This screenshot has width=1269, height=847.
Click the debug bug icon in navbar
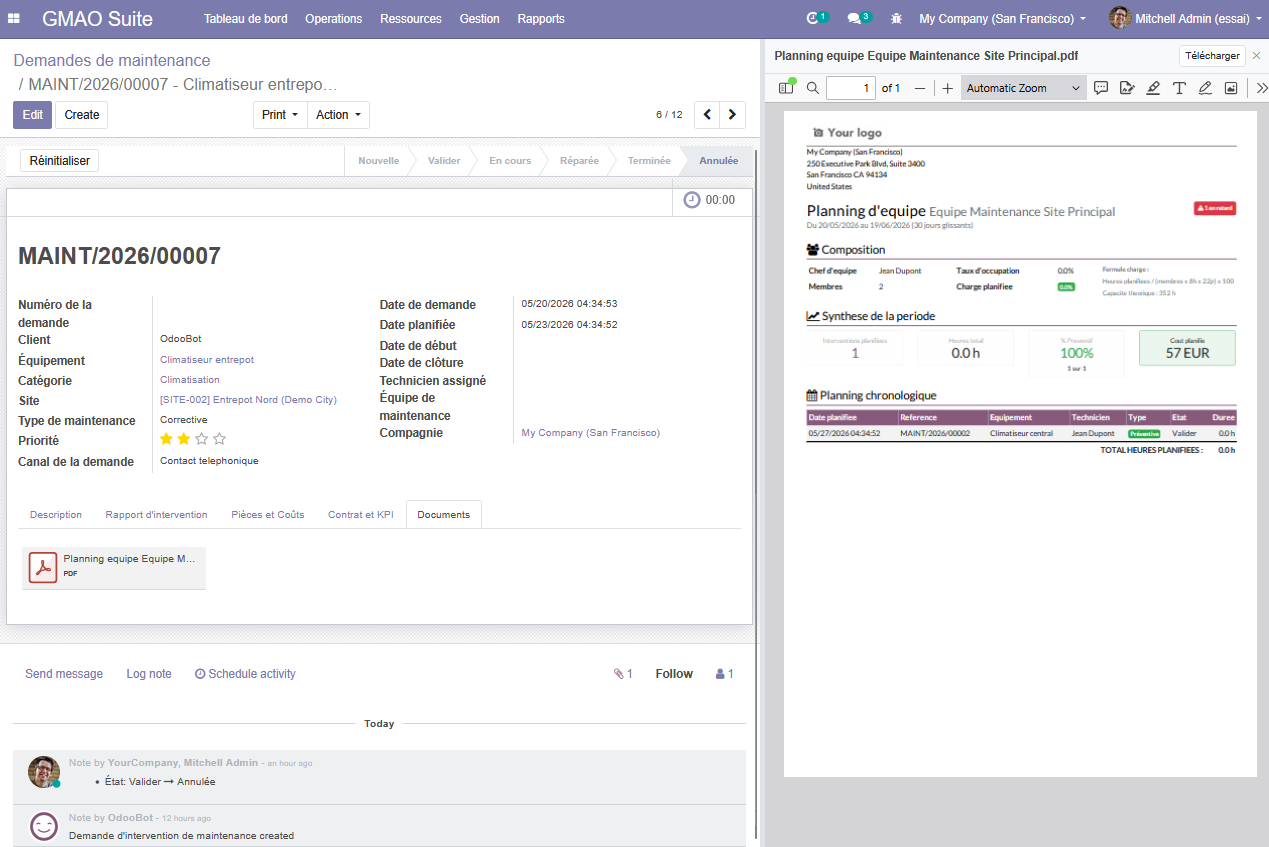pyautogui.click(x=896, y=19)
